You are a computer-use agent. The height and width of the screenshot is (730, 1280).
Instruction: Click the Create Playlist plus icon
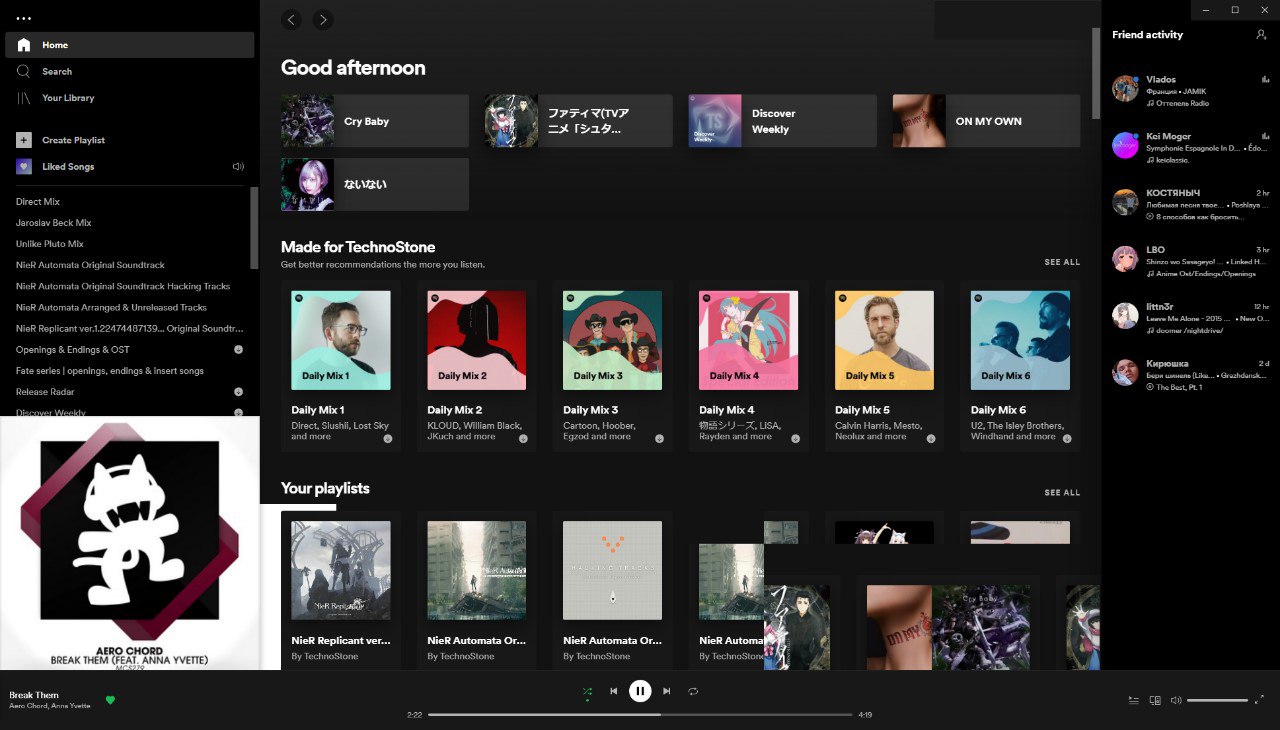(x=24, y=140)
